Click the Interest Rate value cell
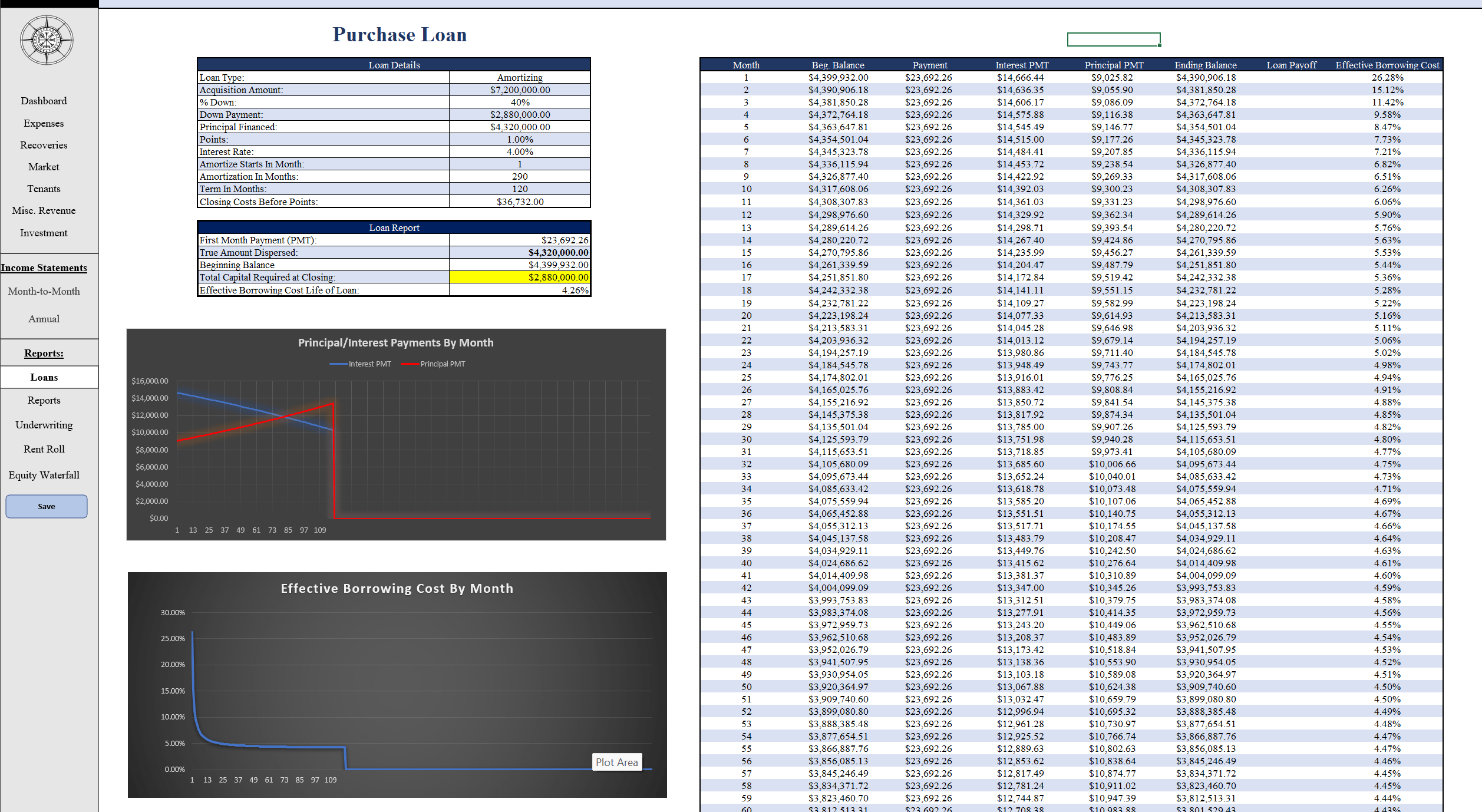The image size is (1482, 812). [519, 151]
